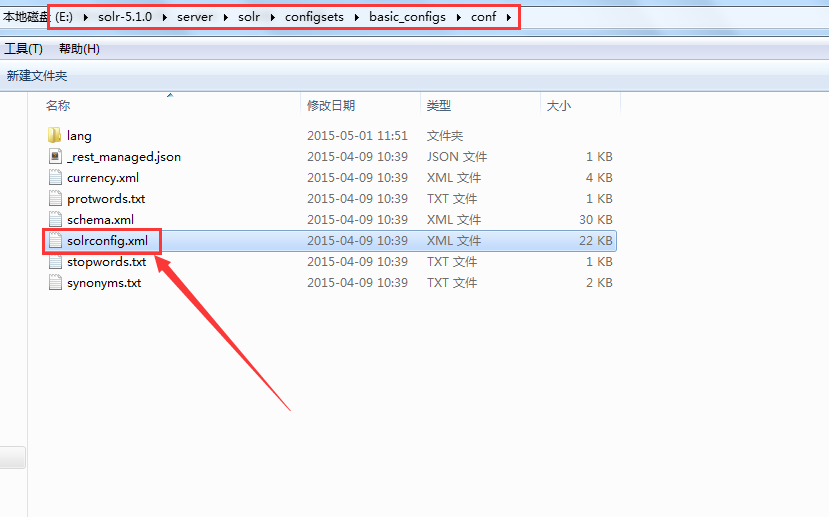Go to configsets folder in address bar
829x517 pixels.
[x=314, y=17]
